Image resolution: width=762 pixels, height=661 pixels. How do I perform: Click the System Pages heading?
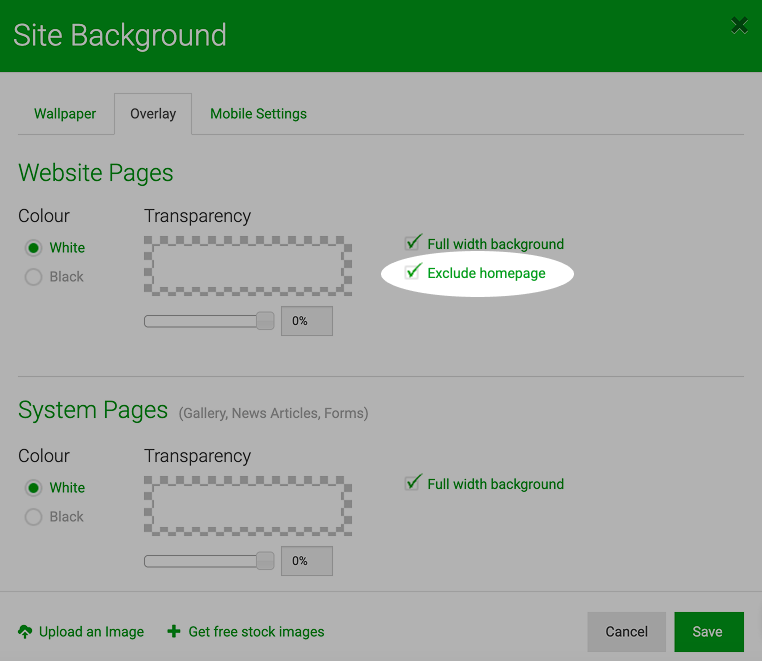coord(93,410)
